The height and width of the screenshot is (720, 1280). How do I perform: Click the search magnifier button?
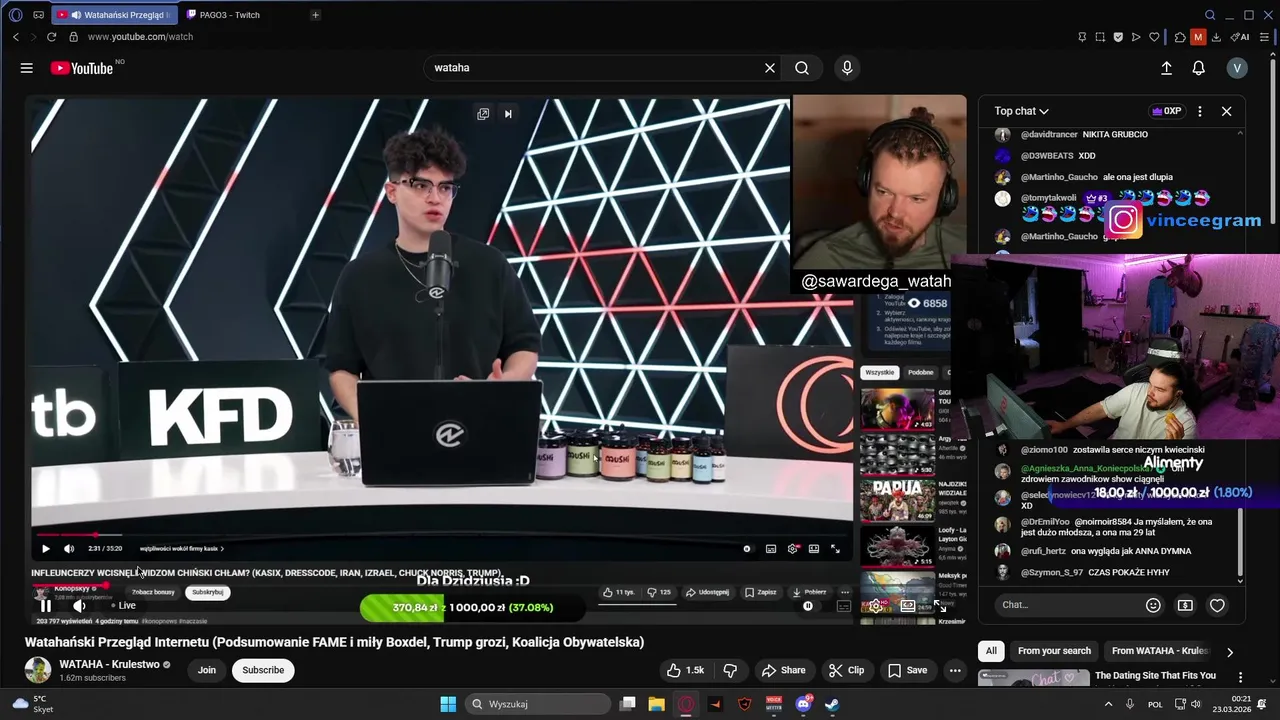pyautogui.click(x=802, y=68)
